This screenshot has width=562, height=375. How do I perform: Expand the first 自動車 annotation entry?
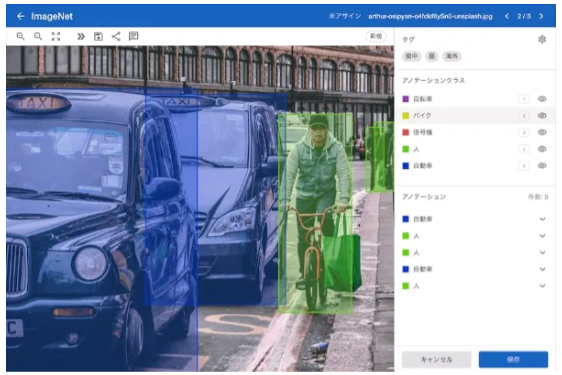pos(542,219)
